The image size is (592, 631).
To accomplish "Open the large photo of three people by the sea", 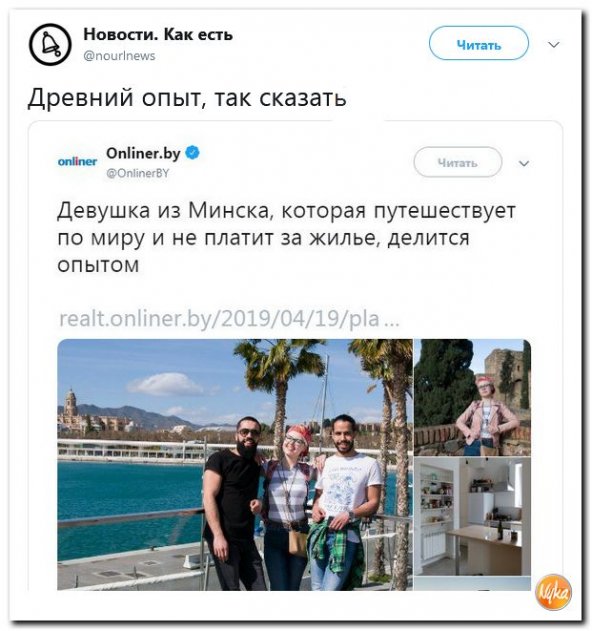I will tap(235, 465).
